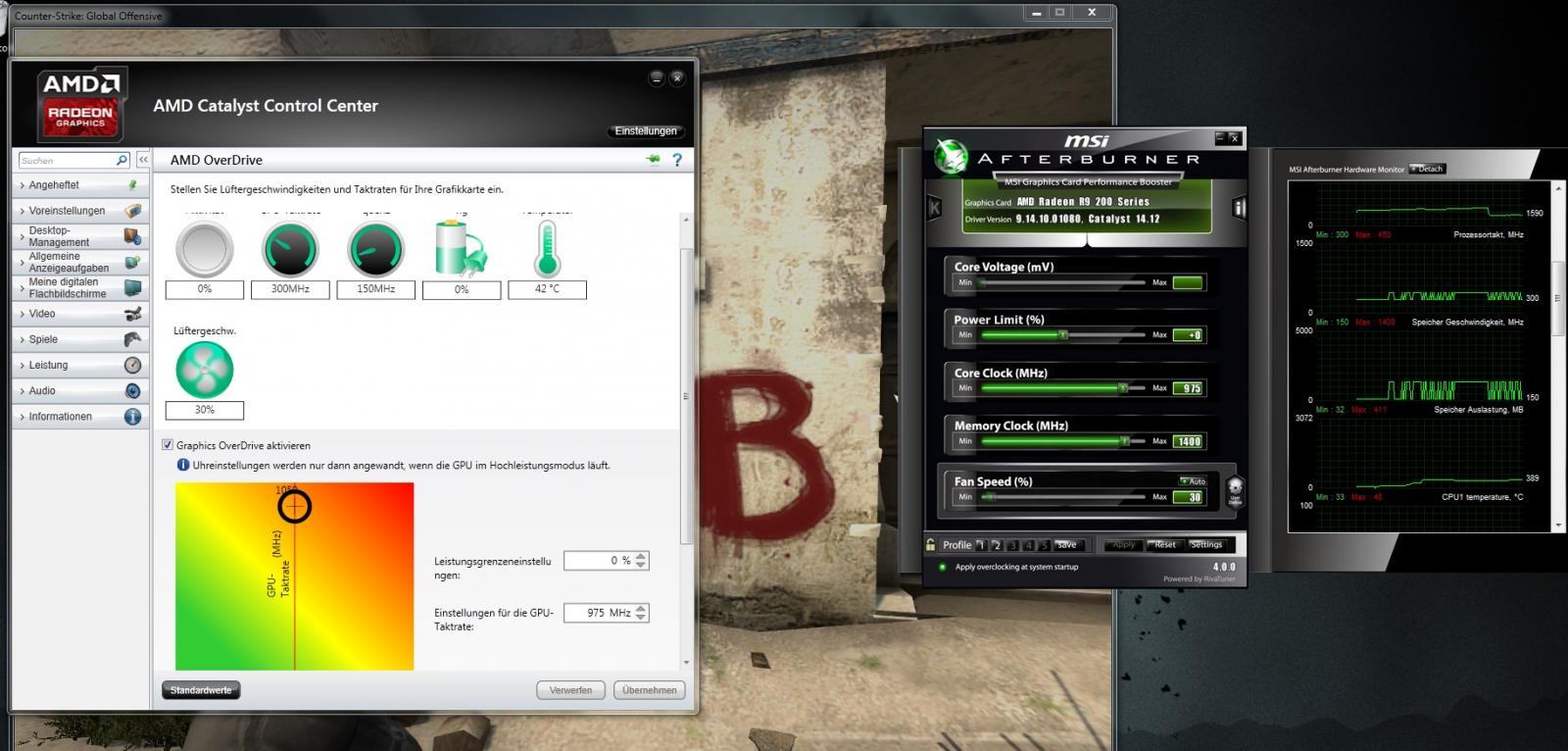The width and height of the screenshot is (1568, 751).
Task: Open Afterburner Settings button
Action: (1206, 545)
